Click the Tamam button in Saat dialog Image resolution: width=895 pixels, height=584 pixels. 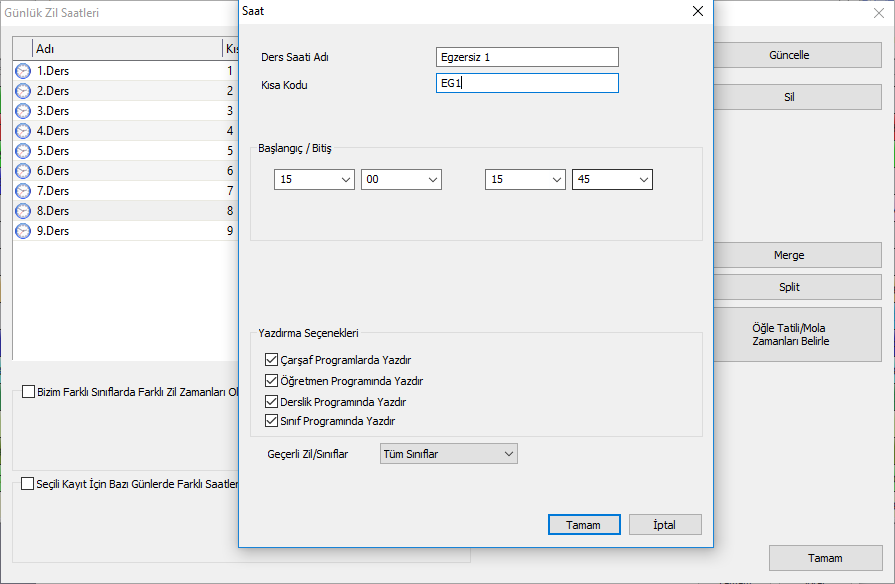583,525
